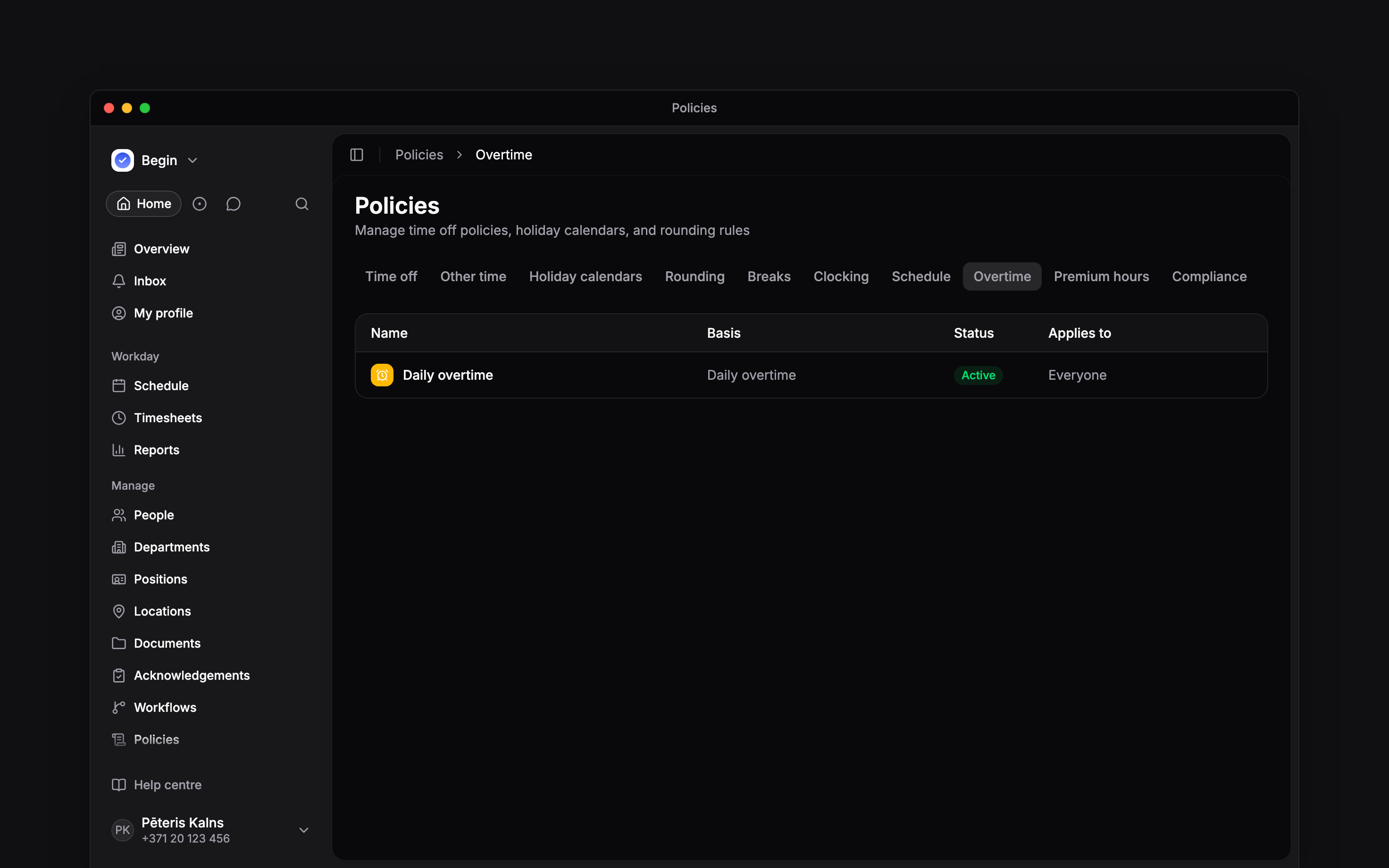The height and width of the screenshot is (868, 1389).
Task: Select the Overtime tab
Action: tap(1002, 277)
